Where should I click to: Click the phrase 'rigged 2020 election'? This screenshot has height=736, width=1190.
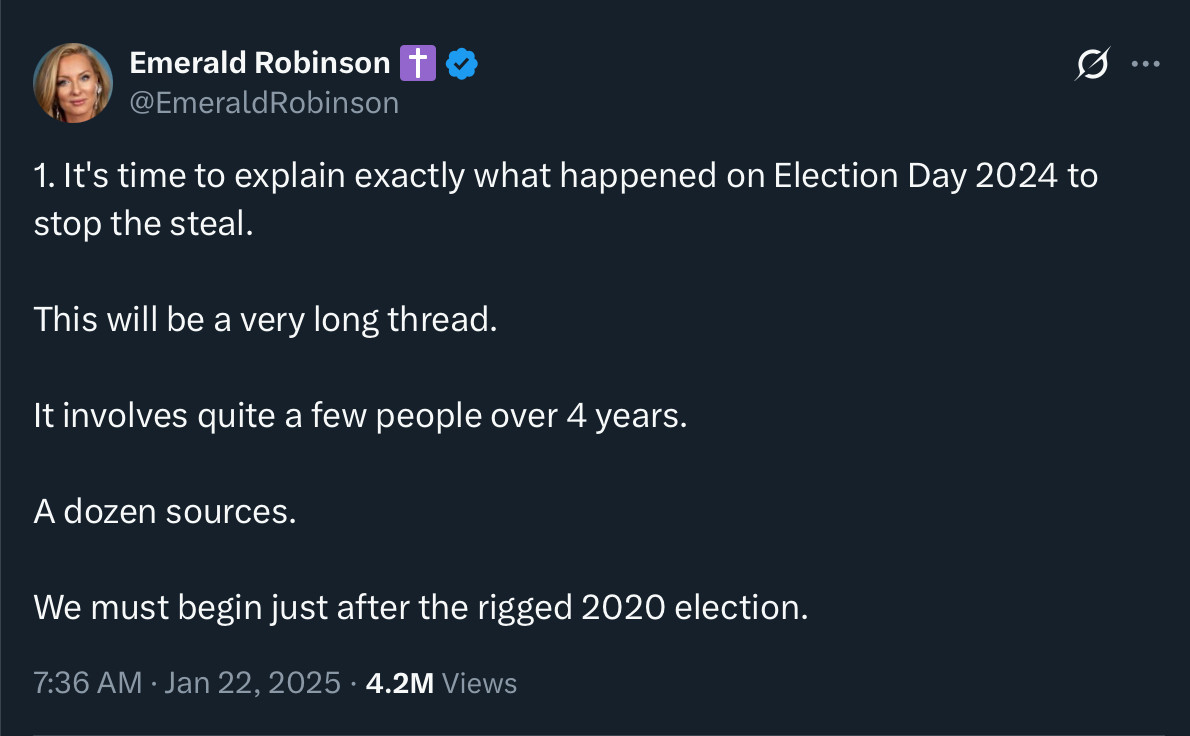[667, 607]
